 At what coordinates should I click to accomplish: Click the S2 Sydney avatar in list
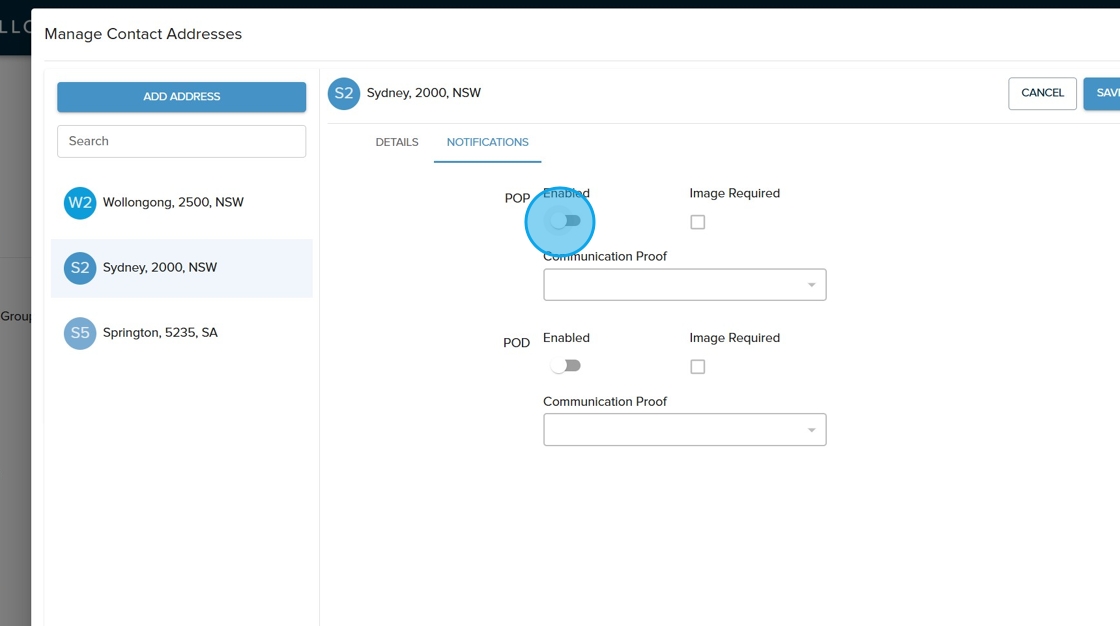[80, 268]
